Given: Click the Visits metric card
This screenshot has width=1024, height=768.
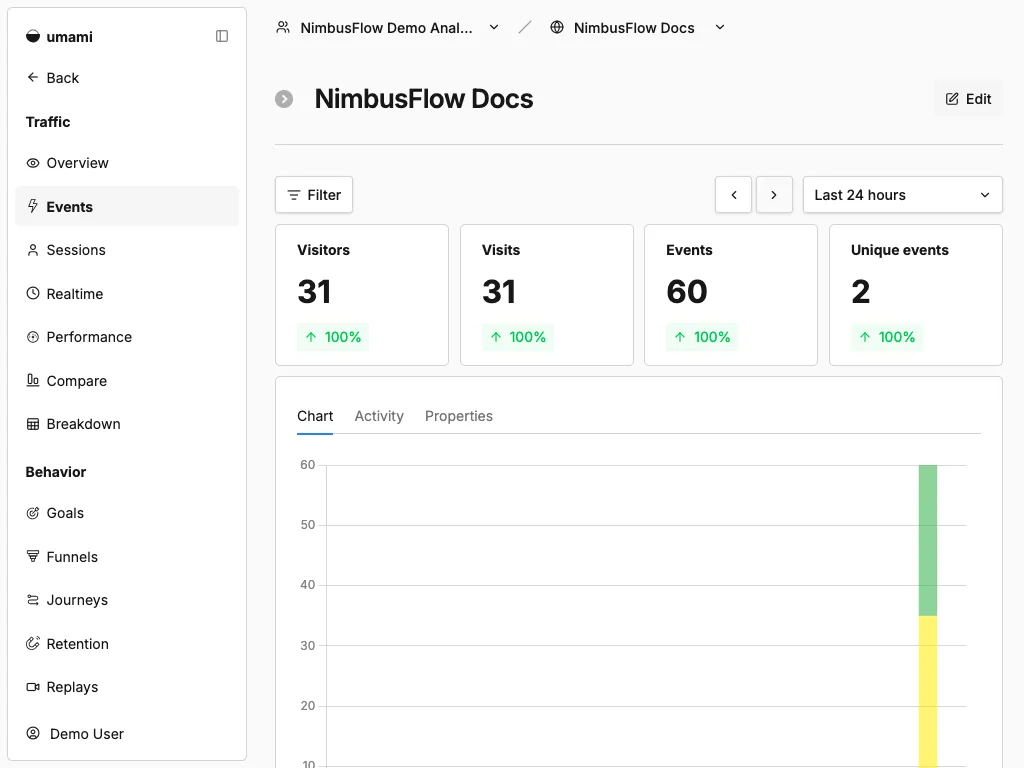Looking at the screenshot, I should (x=547, y=295).
